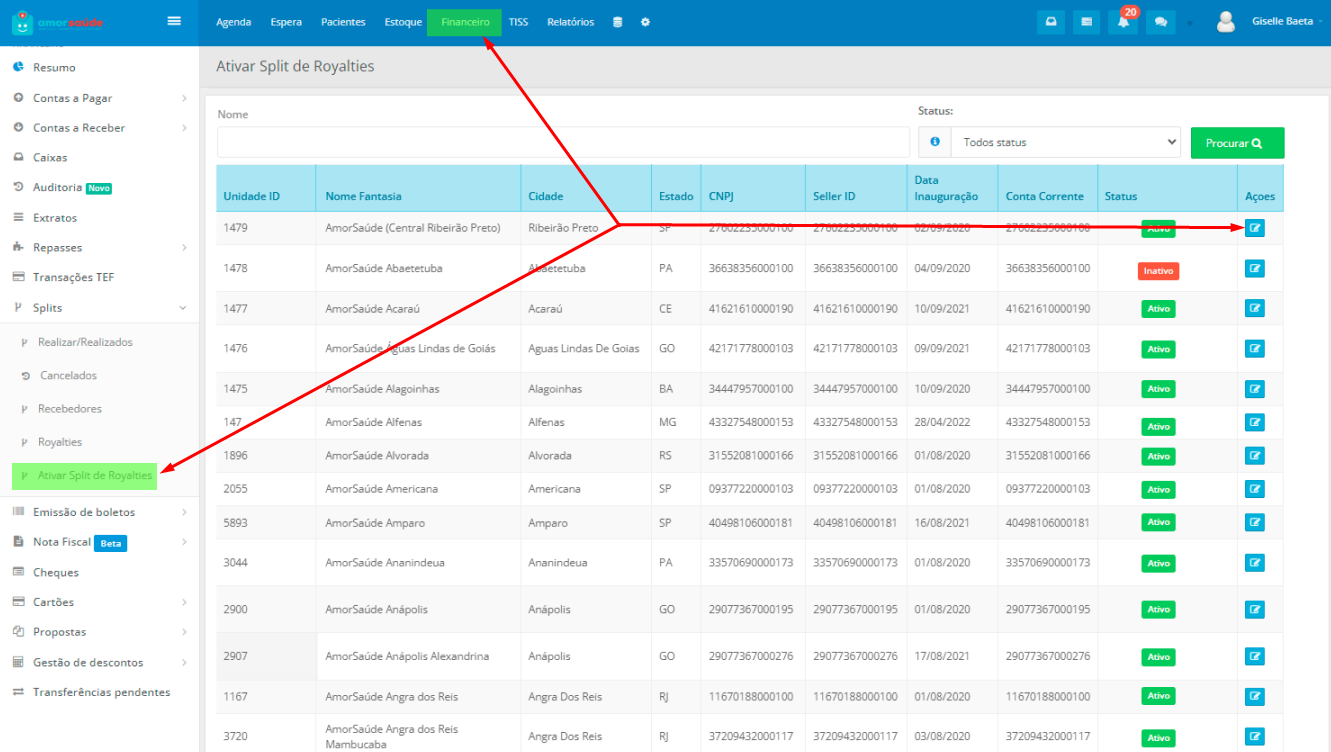Edit AmorSaúde Abaetetuba row action

1255,268
